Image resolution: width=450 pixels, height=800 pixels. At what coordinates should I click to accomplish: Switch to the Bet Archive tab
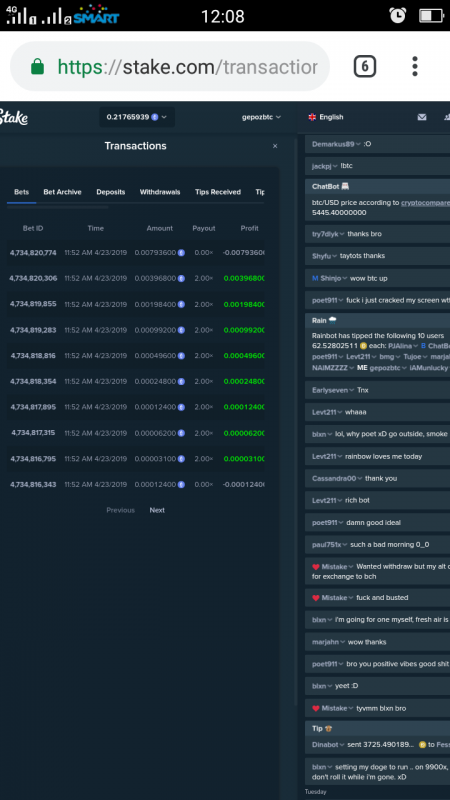pyautogui.click(x=62, y=192)
